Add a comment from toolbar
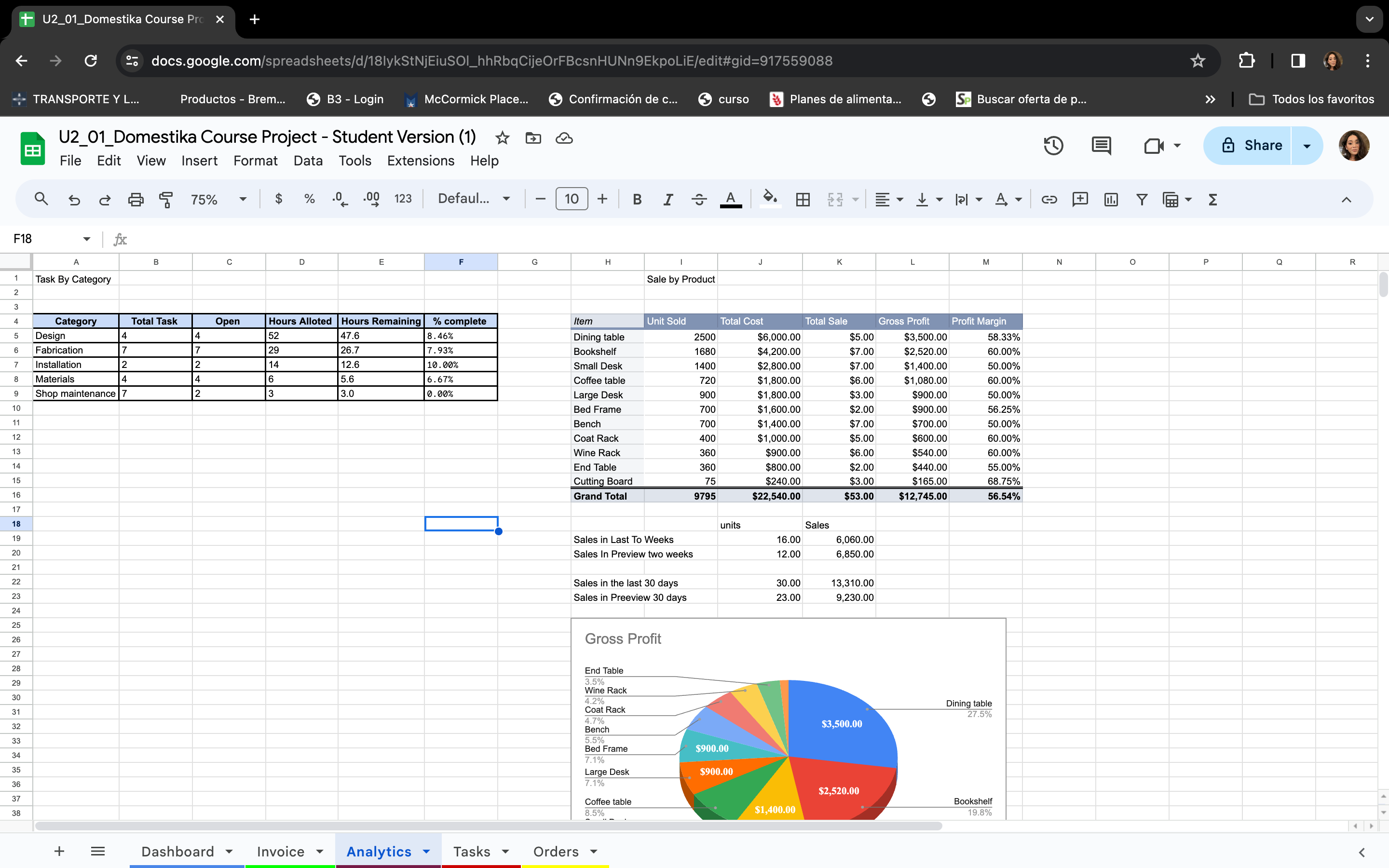 pyautogui.click(x=1080, y=199)
